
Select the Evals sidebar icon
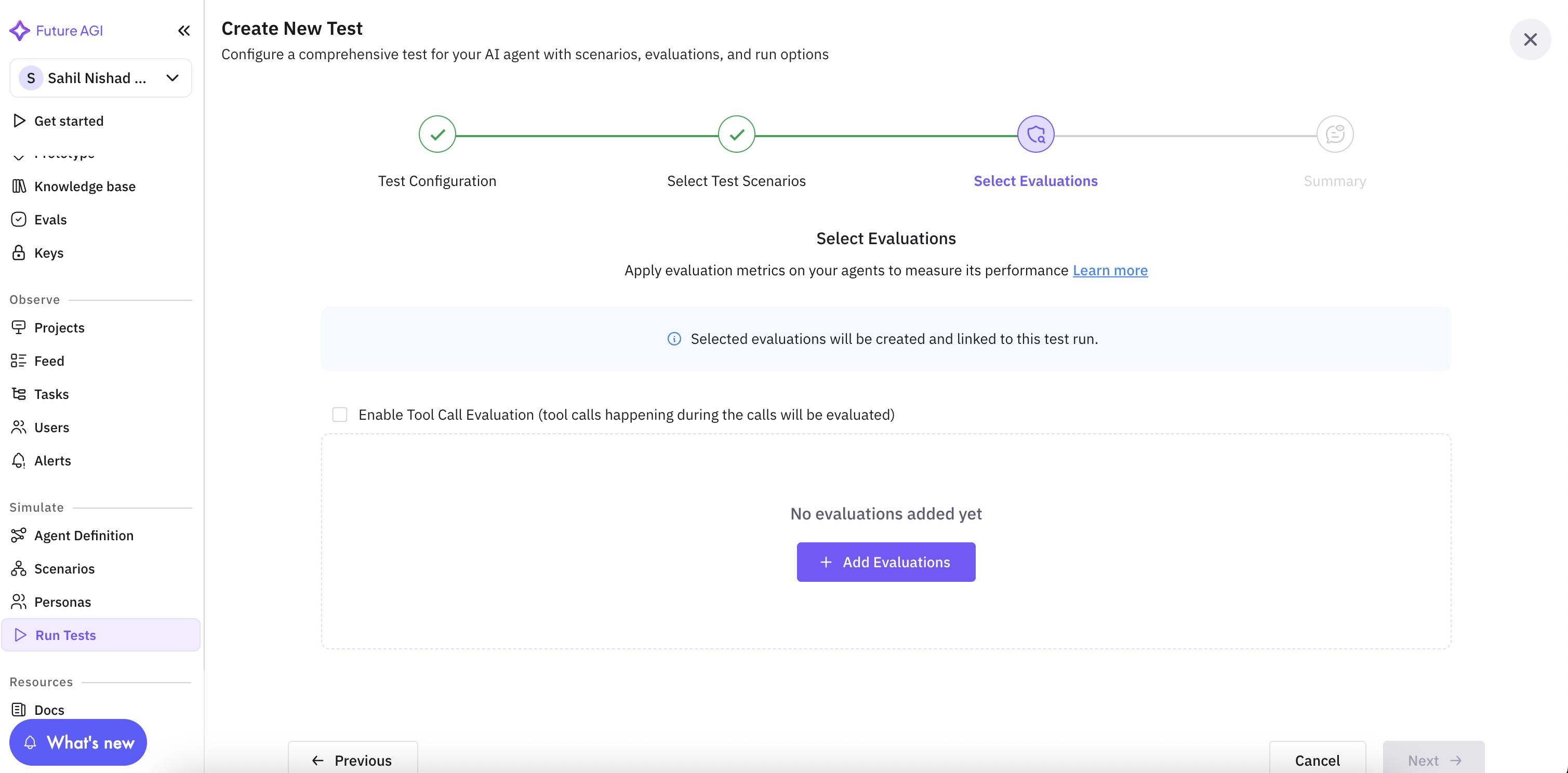tap(18, 219)
